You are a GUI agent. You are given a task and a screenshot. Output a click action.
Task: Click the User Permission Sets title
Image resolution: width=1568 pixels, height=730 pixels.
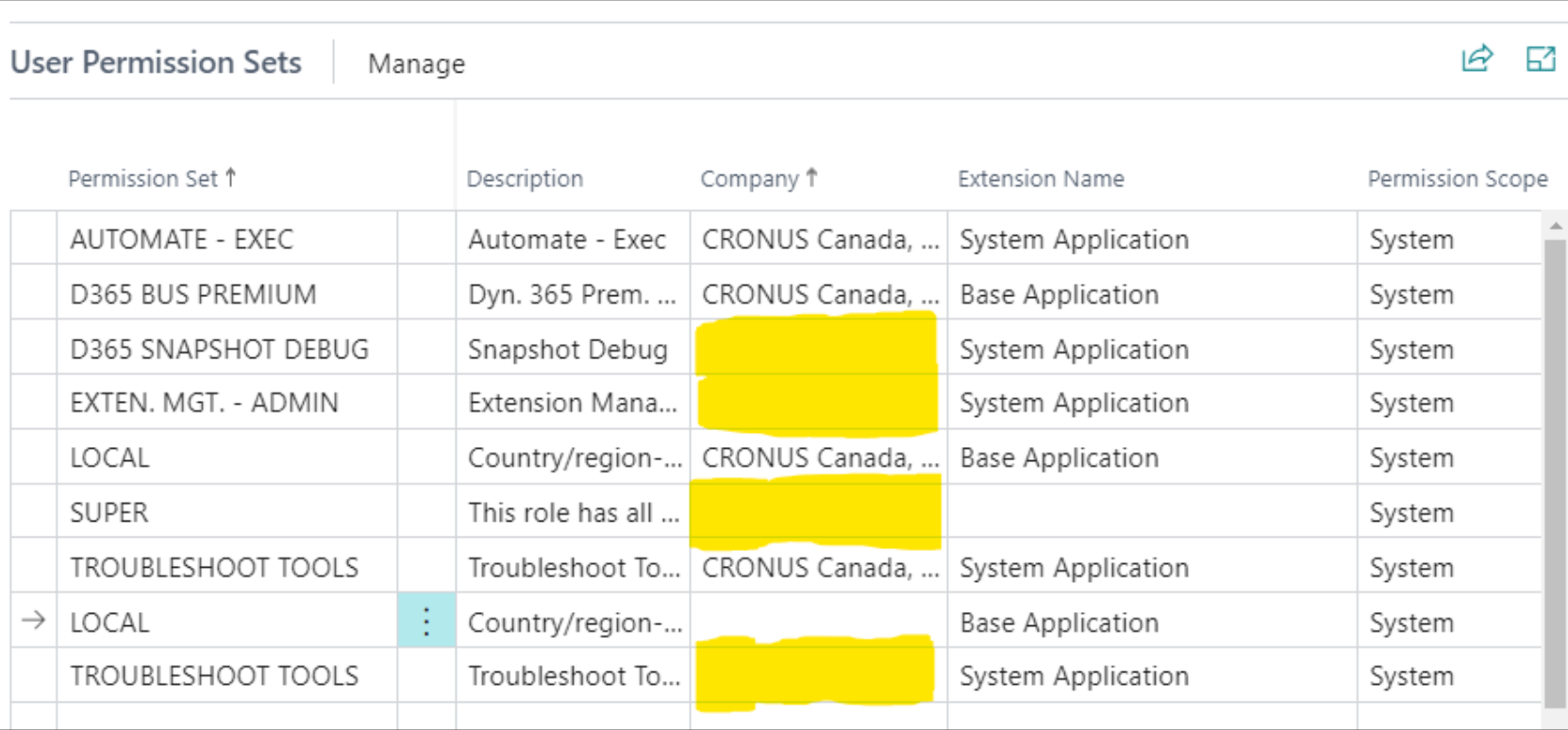[156, 62]
